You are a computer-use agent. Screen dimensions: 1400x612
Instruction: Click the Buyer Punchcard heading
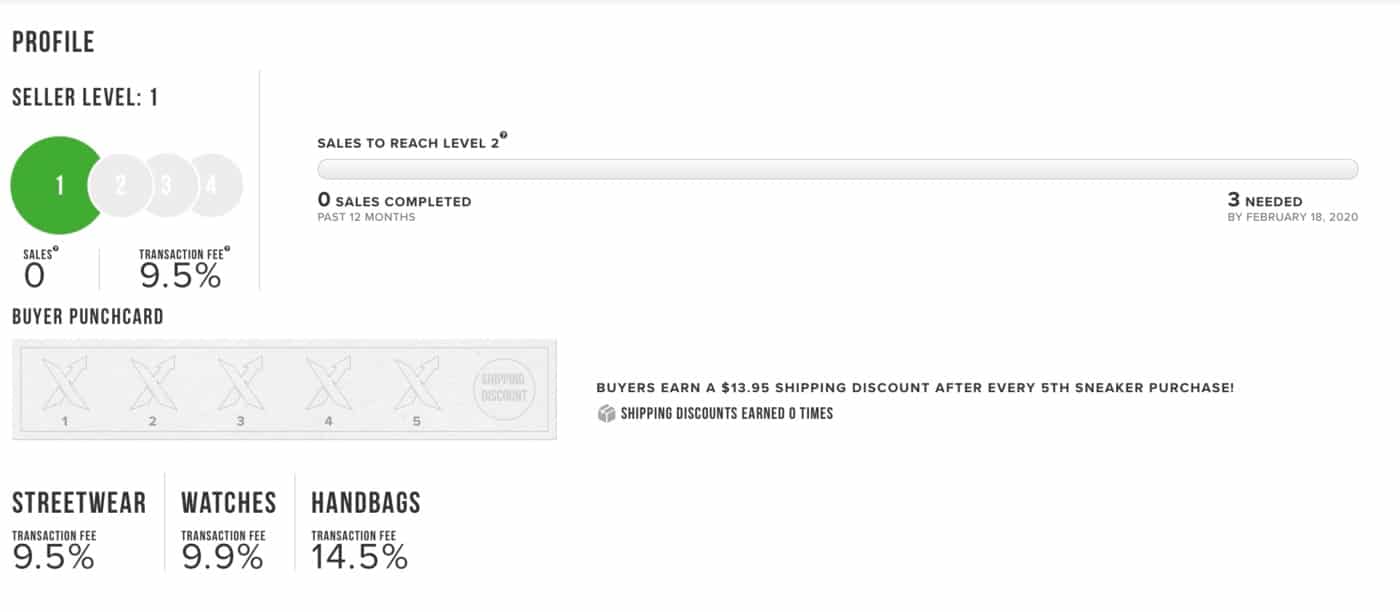pyautogui.click(x=87, y=317)
